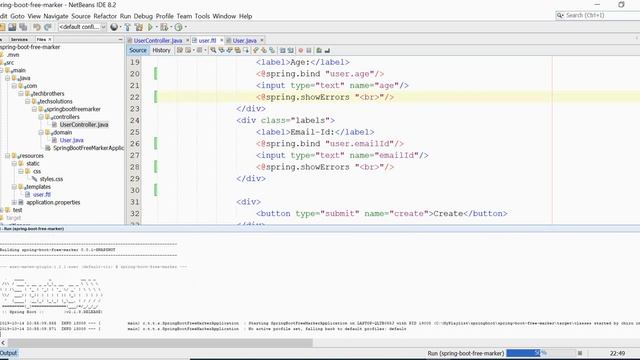The width and height of the screenshot is (640, 360).
Task: Switch to the User.java editor tab
Action: (244, 40)
